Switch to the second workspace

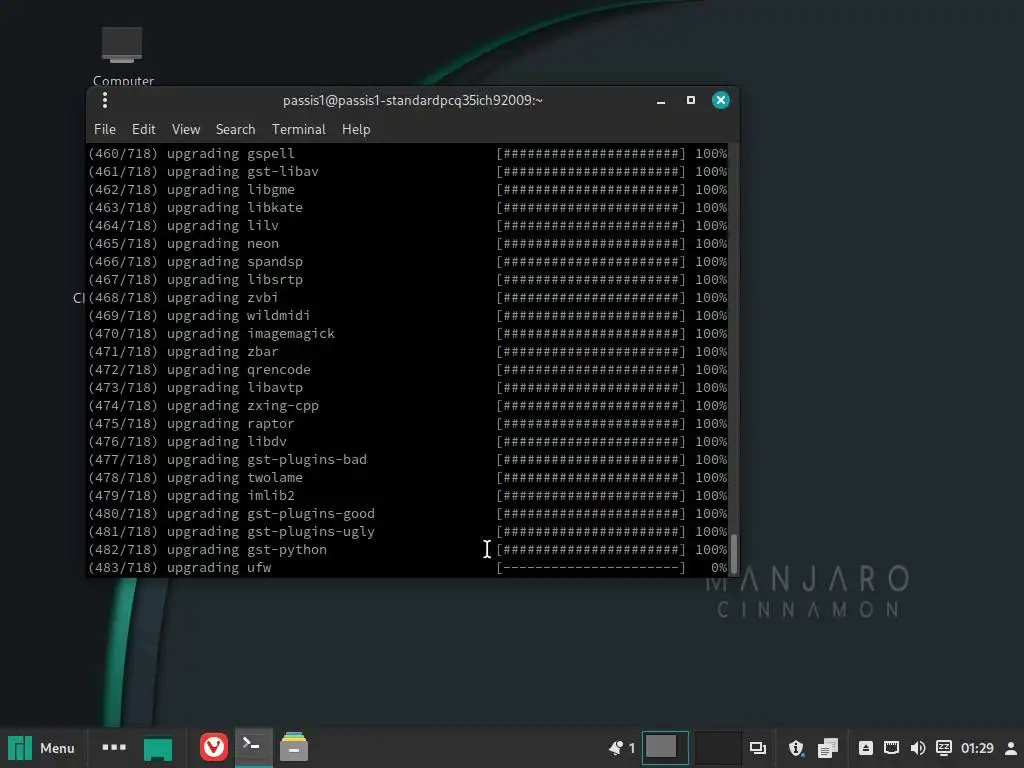pyautogui.click(x=718, y=748)
